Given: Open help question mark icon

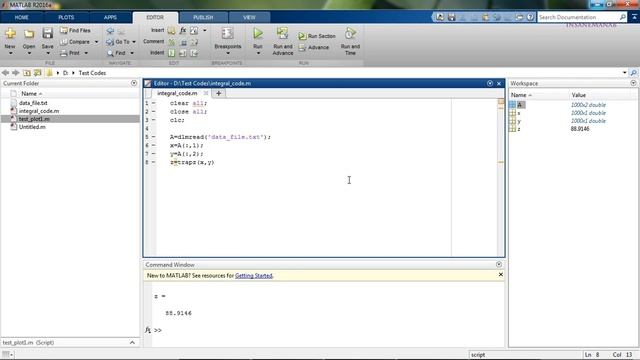Looking at the screenshot, I should pyautogui.click(x=530, y=17).
